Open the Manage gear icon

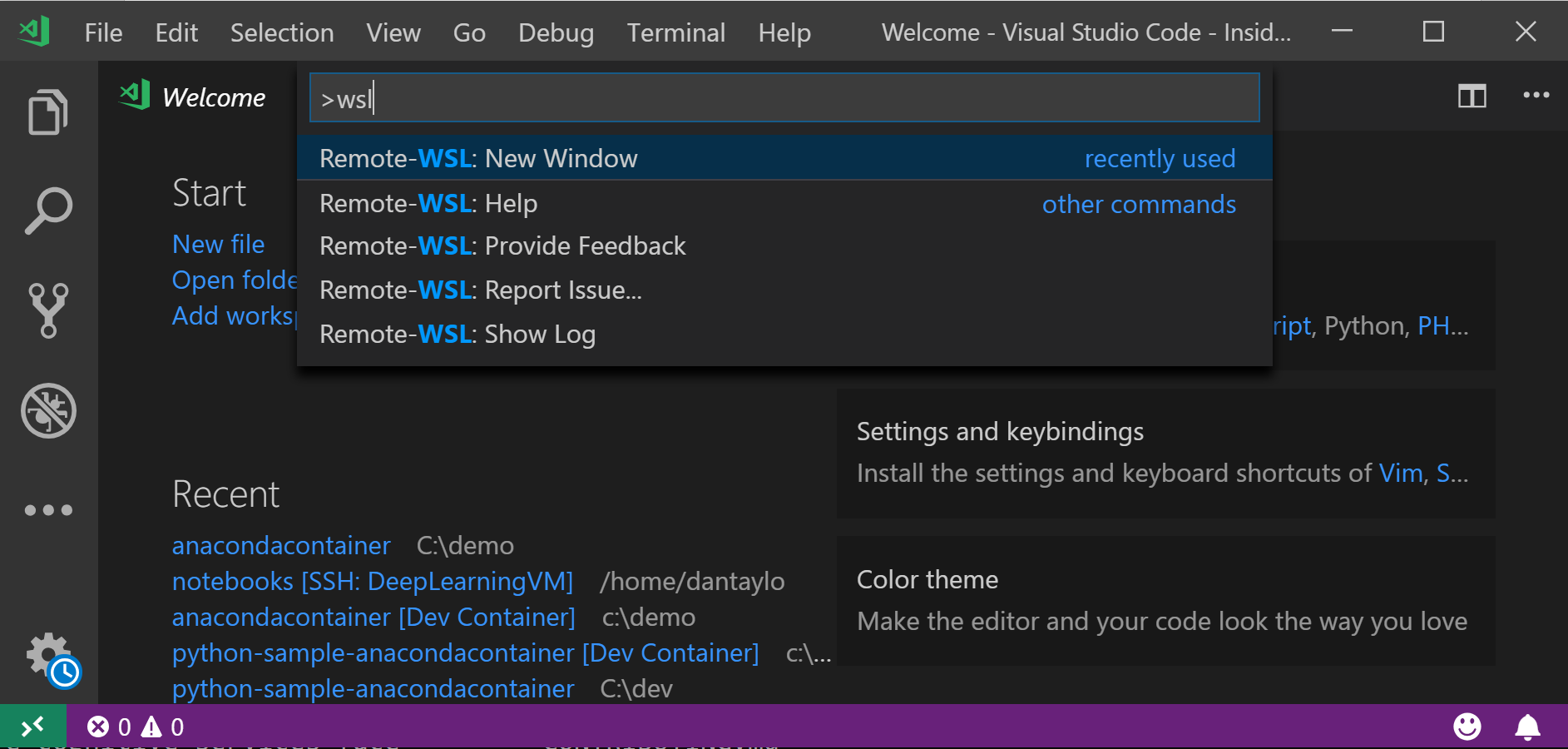tap(48, 655)
